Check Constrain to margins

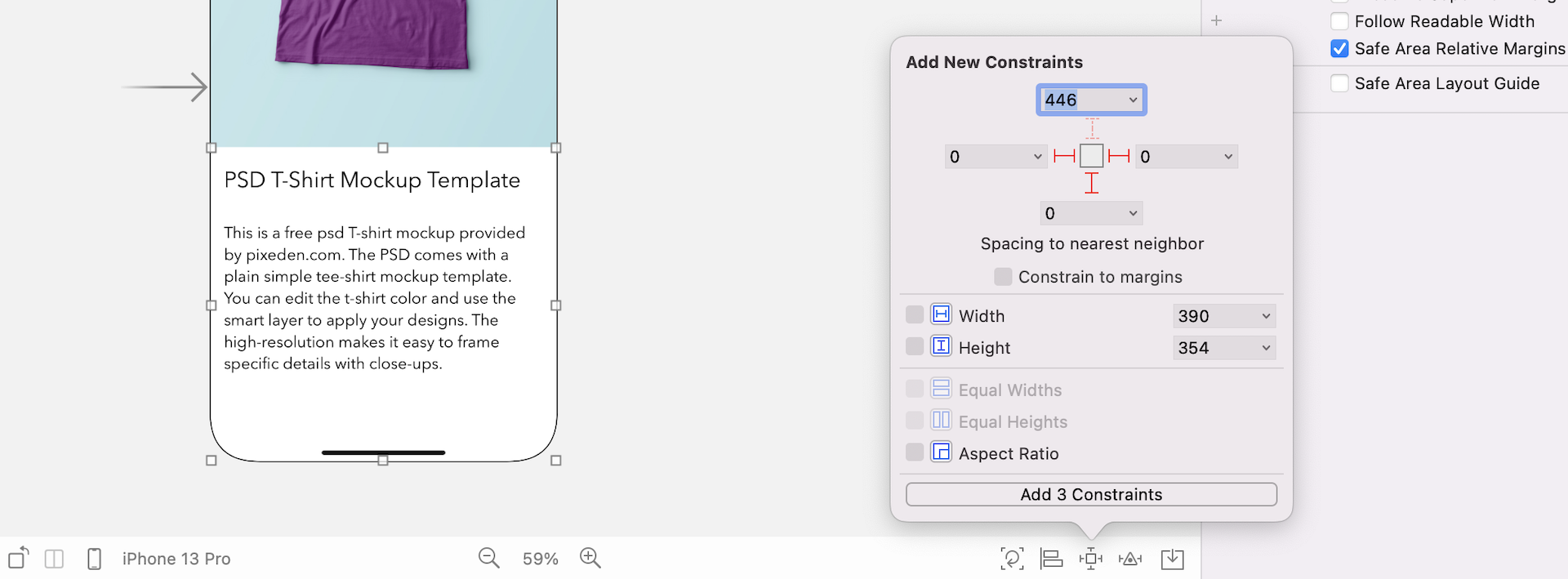coord(1003,277)
